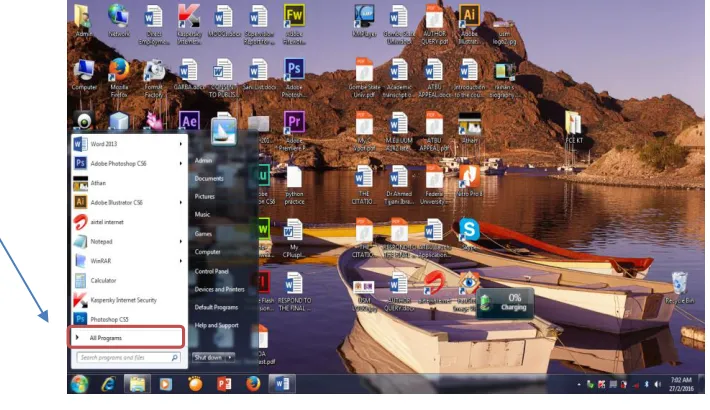Open the Admin folder on the desktop
Viewport: 710px width, 410px height.
[84, 21]
